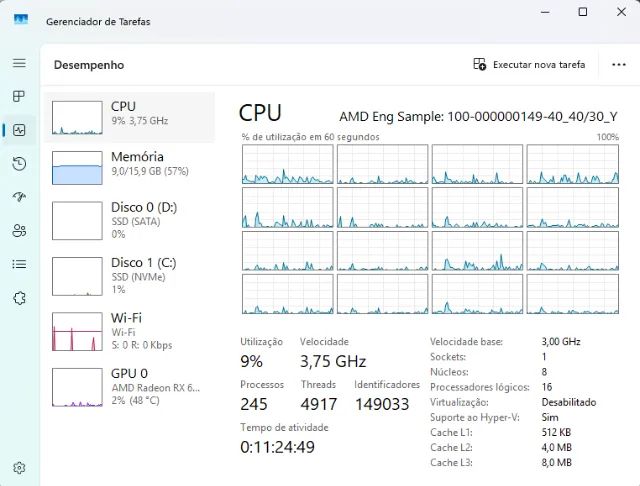This screenshot has height=486, width=640.
Task: Click the 3,00 GHz base speed value
Action: [x=561, y=342]
